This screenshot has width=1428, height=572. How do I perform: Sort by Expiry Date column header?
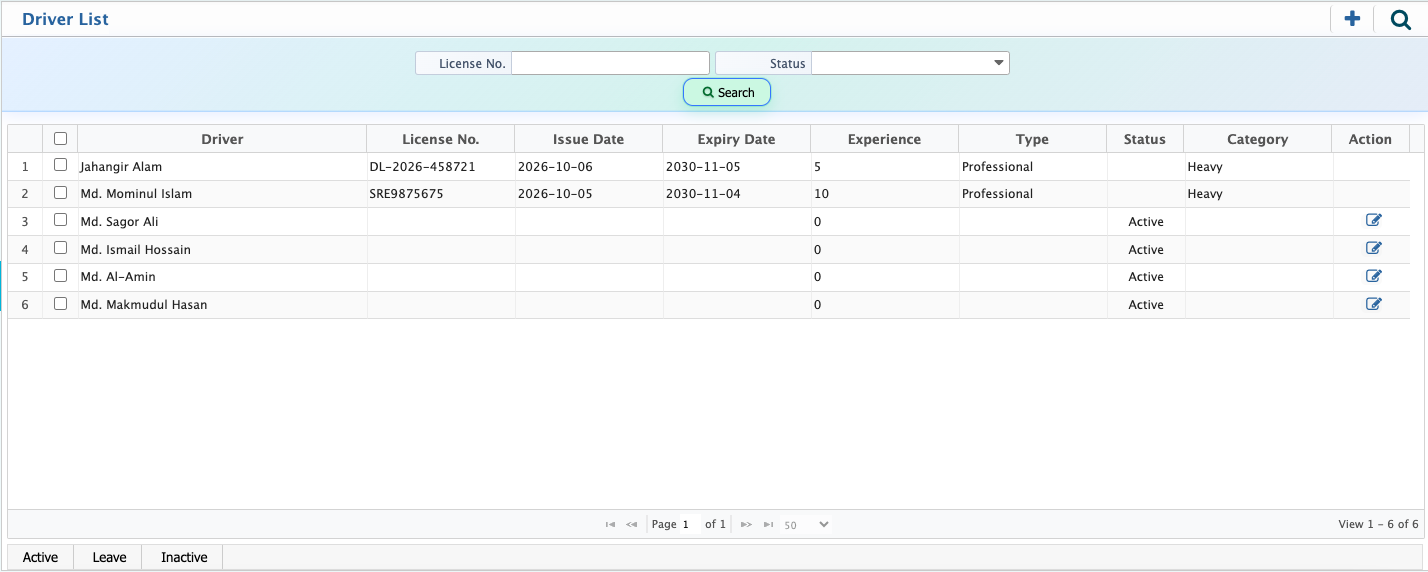pyautogui.click(x=736, y=139)
